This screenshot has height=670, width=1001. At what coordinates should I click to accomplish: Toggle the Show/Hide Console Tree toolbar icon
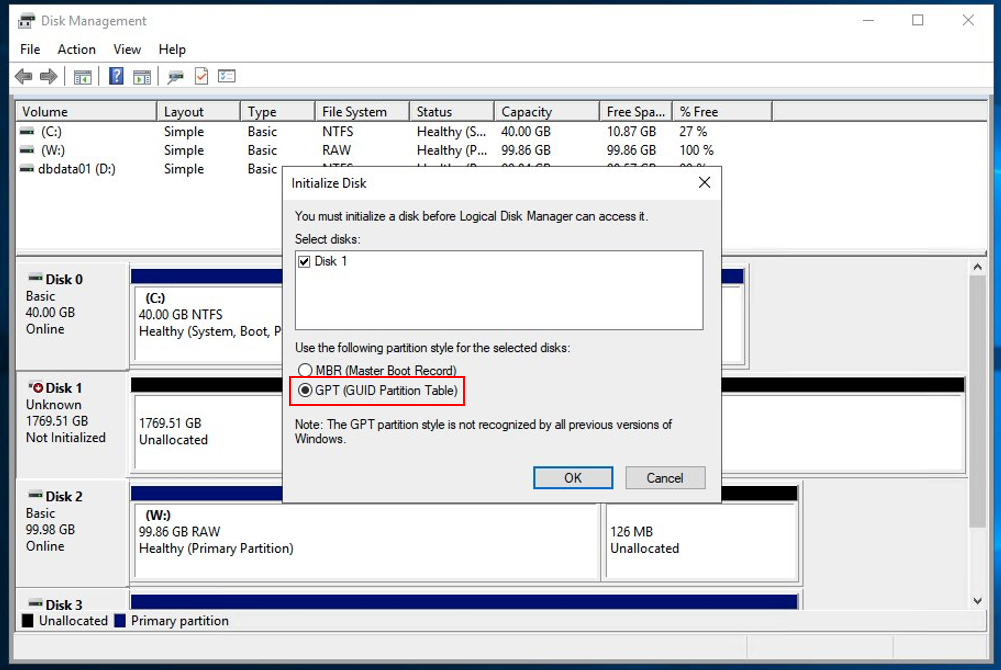pos(82,77)
